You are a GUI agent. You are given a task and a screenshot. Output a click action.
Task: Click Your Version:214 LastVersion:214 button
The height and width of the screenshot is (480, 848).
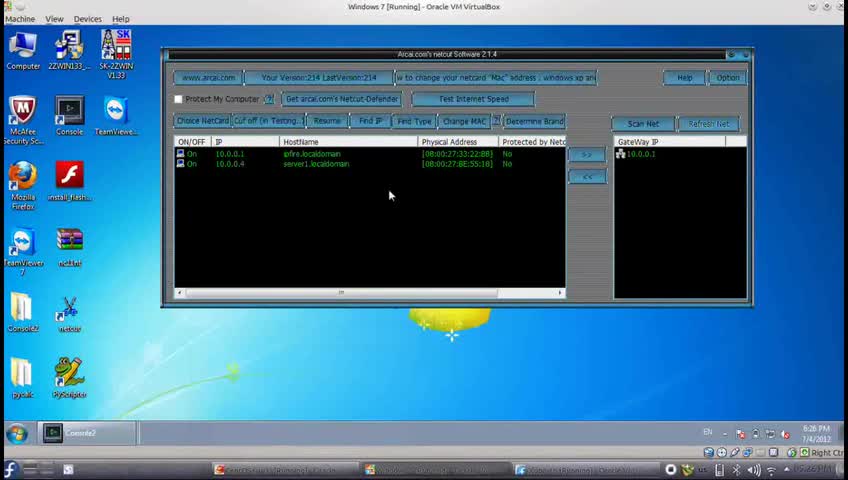pyautogui.click(x=319, y=77)
